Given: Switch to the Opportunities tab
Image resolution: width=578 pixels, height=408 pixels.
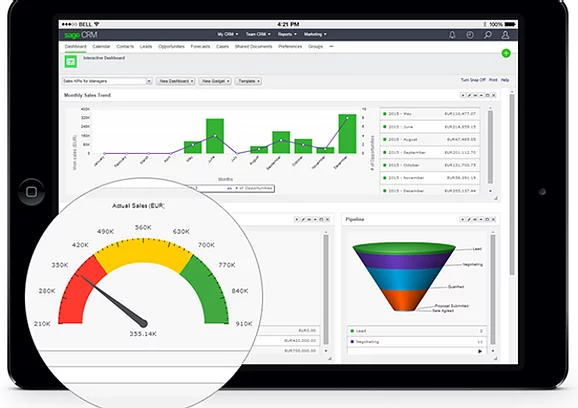Looking at the screenshot, I should [171, 46].
